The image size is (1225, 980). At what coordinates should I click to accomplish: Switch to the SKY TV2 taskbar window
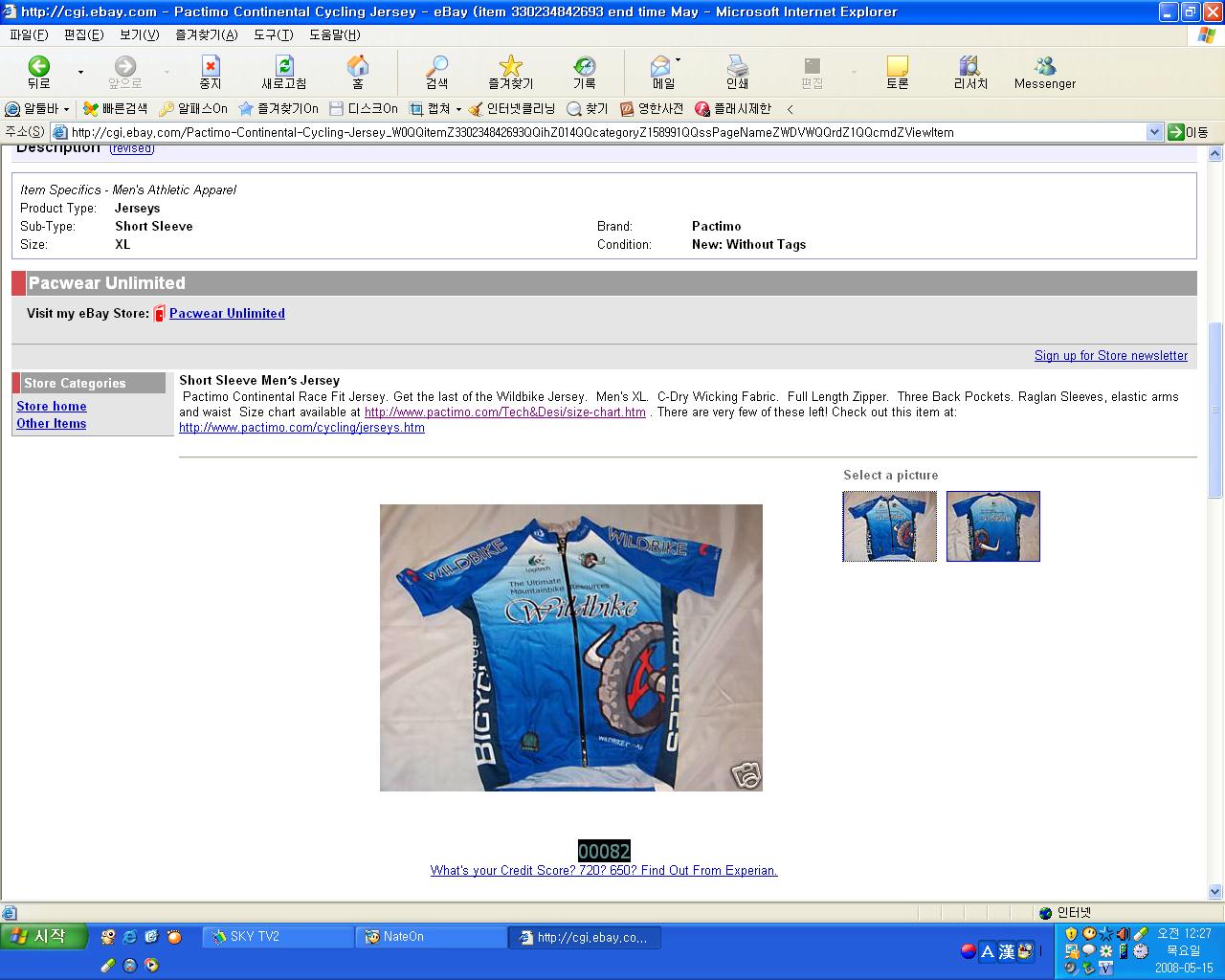(x=278, y=937)
